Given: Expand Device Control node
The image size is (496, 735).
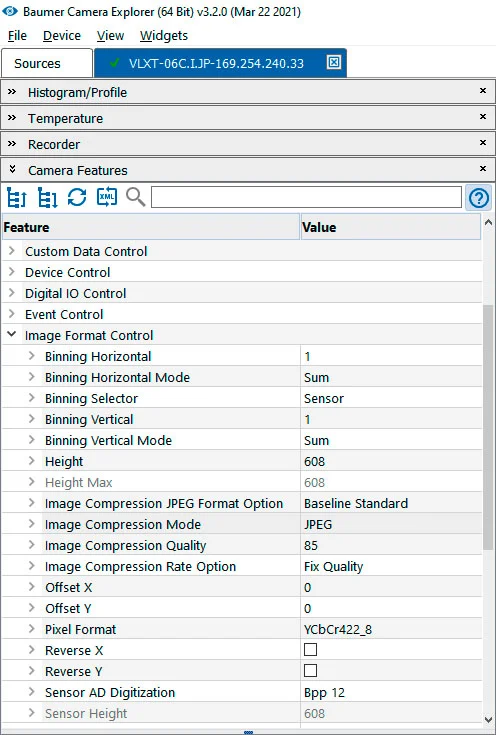Looking at the screenshot, I should click(12, 272).
